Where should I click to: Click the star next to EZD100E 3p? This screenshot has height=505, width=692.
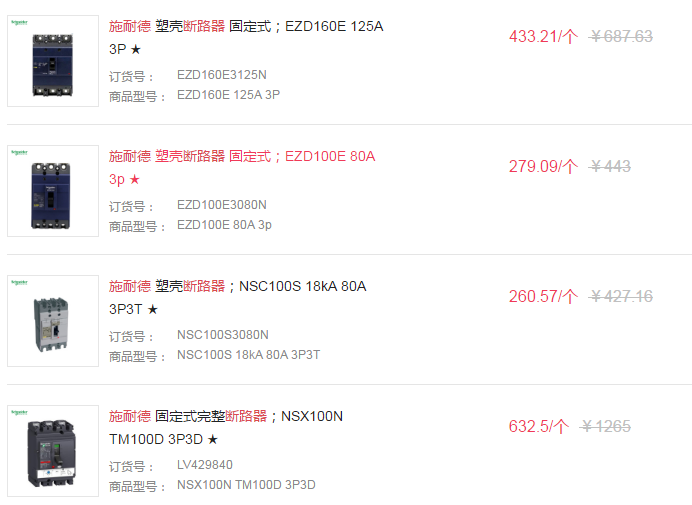[x=135, y=180]
